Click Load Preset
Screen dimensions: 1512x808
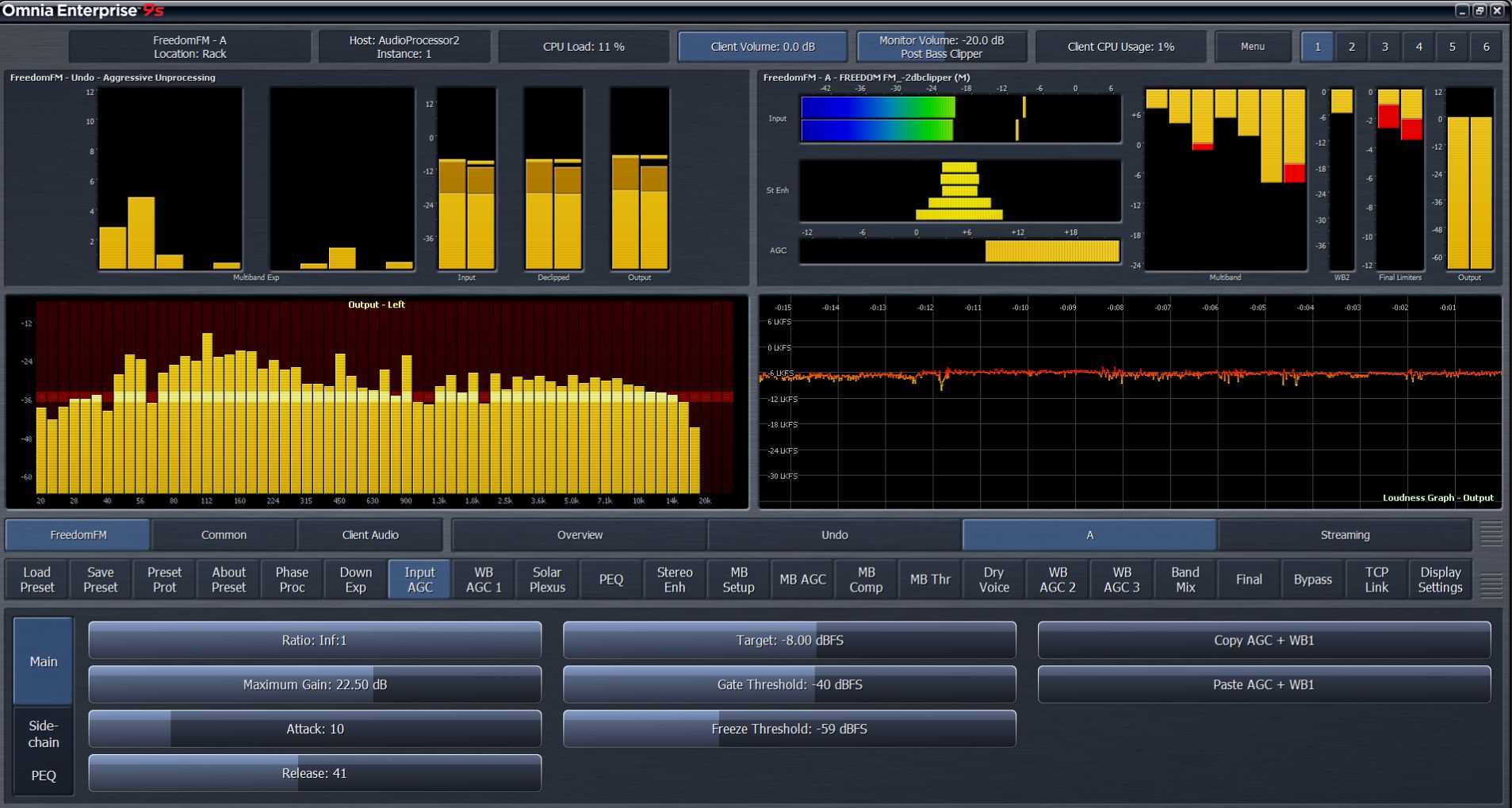point(37,580)
